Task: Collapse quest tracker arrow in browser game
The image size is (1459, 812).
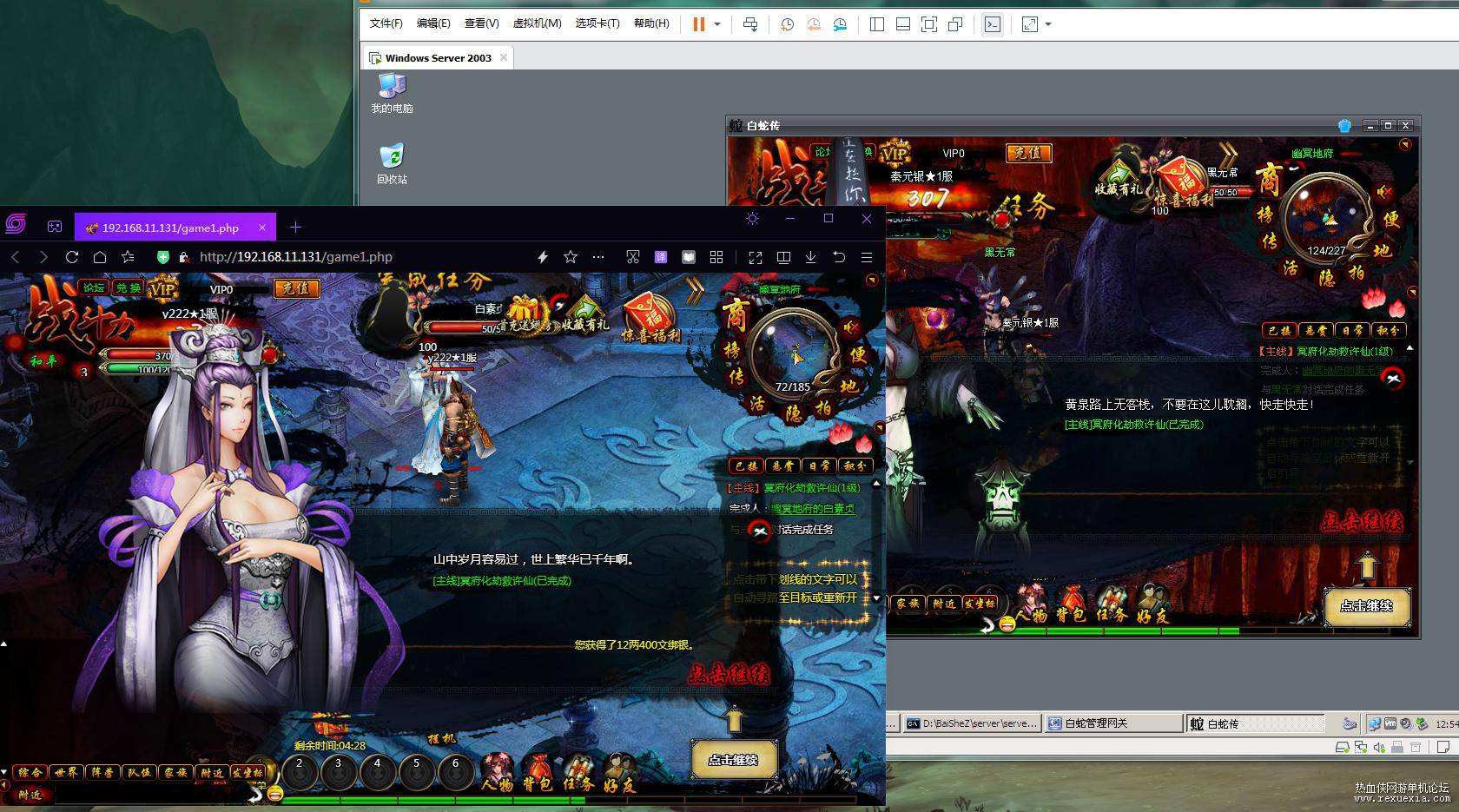Action: click(x=880, y=427)
